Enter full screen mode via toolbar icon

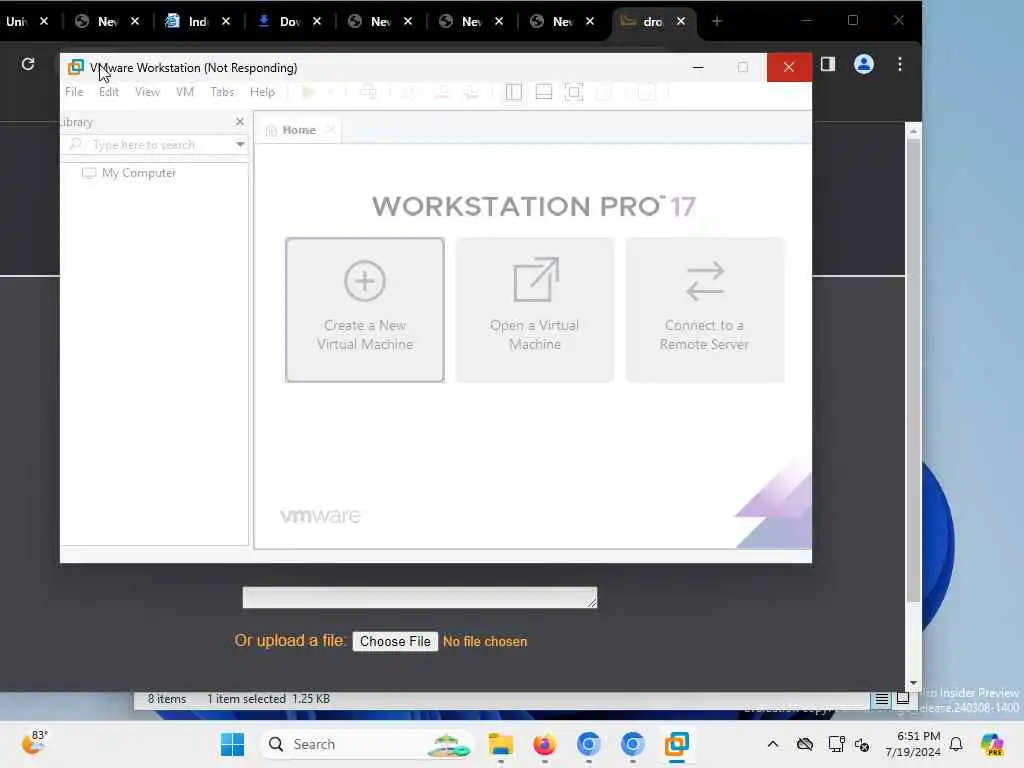coord(574,92)
